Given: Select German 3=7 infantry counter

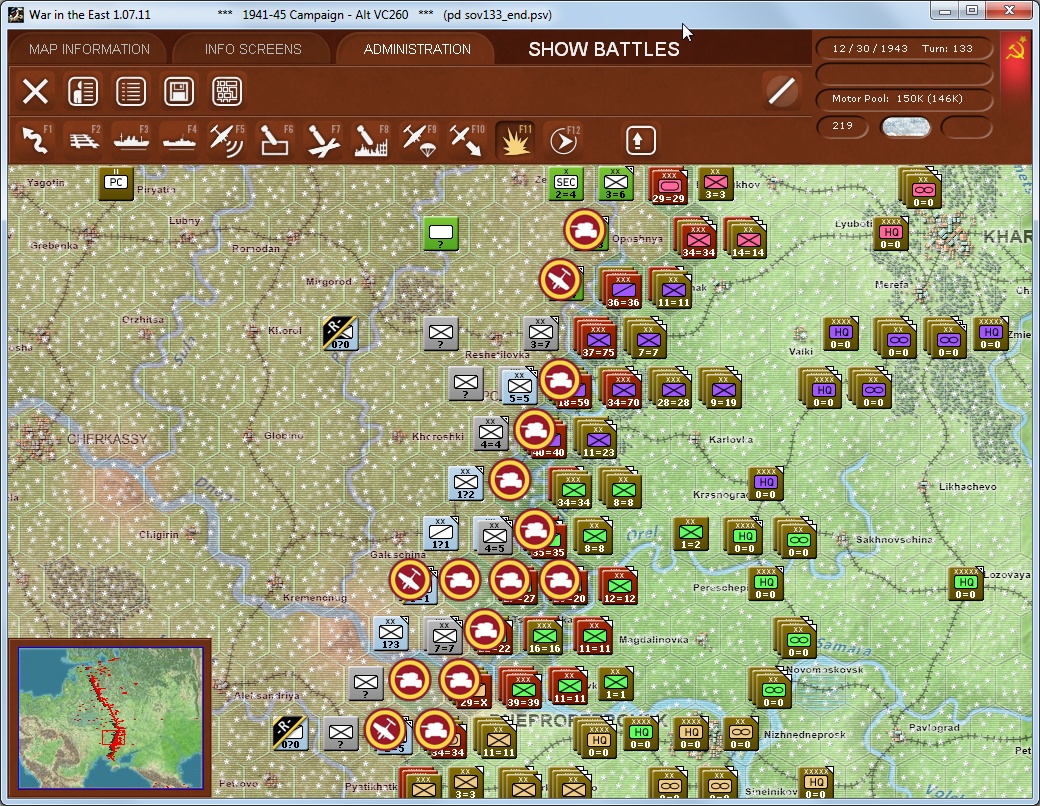Looking at the screenshot, I should point(540,333).
